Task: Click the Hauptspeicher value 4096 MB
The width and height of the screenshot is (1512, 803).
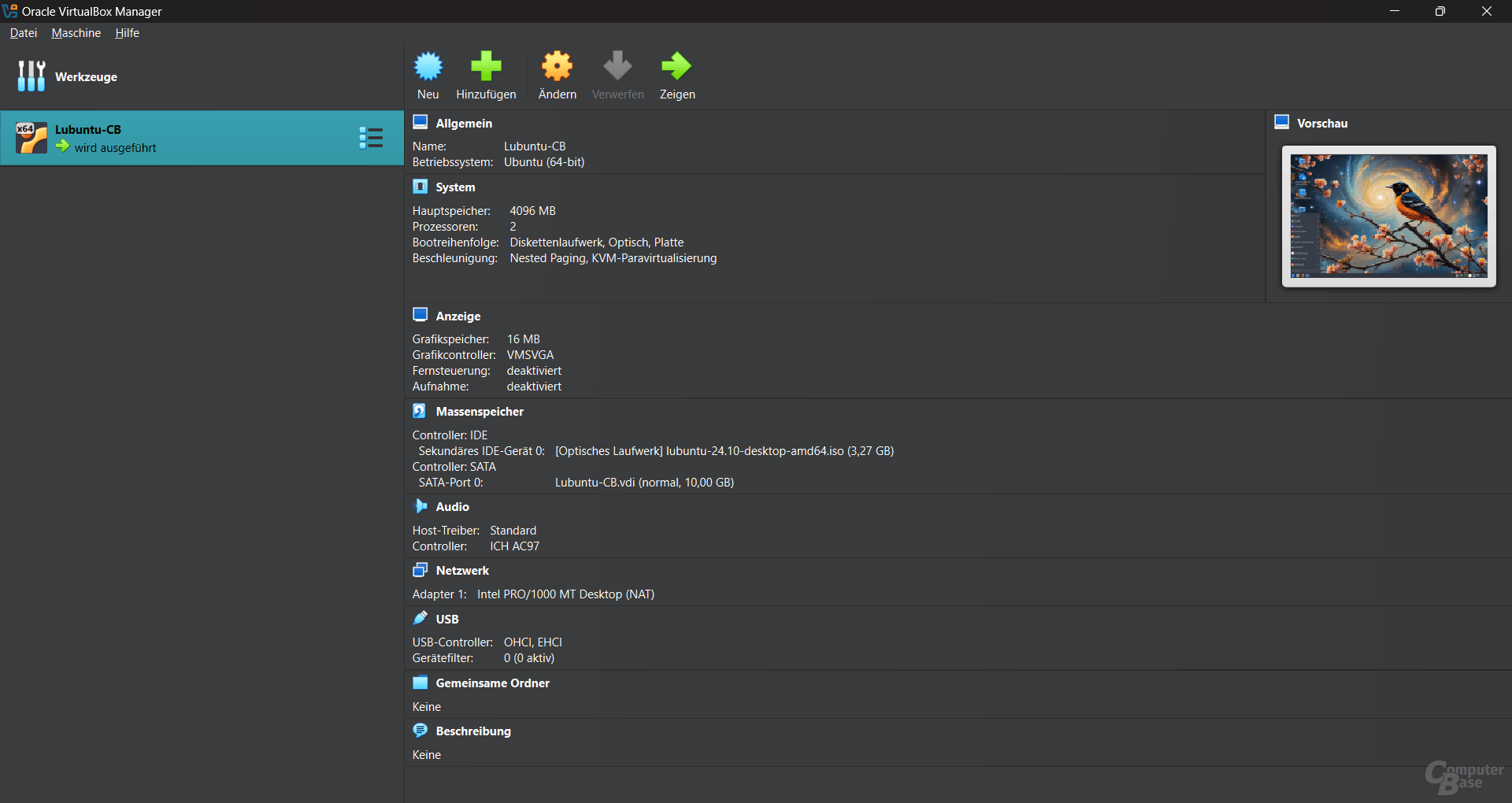Action: [x=532, y=211]
